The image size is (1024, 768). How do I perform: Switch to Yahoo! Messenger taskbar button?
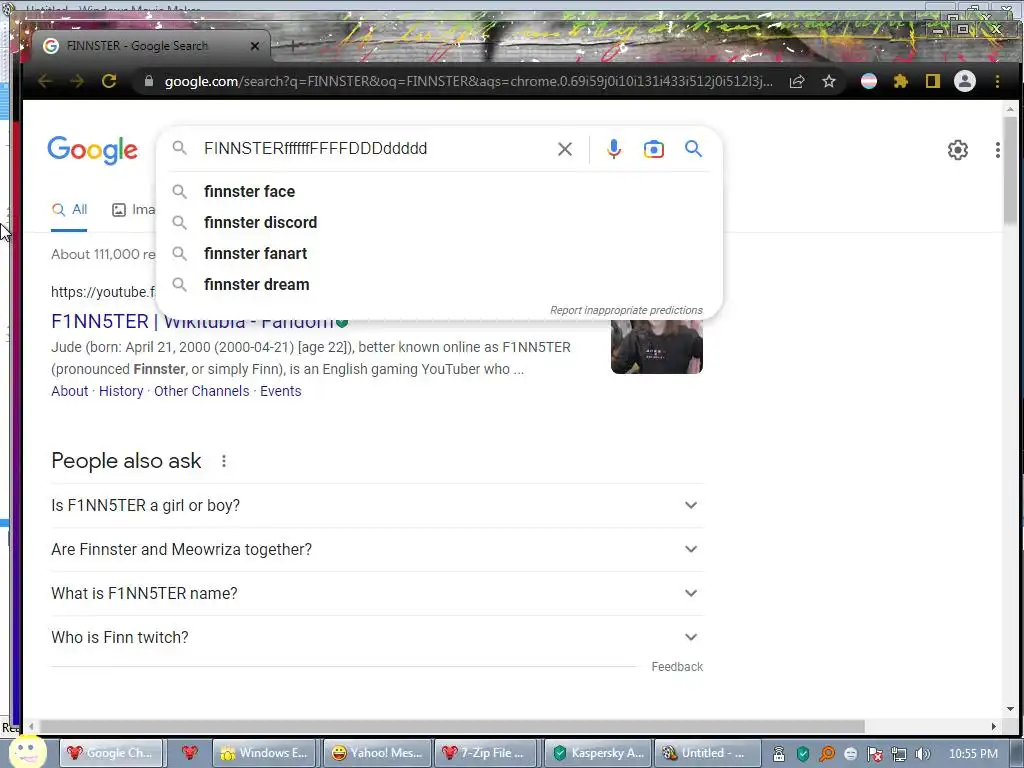tap(377, 753)
